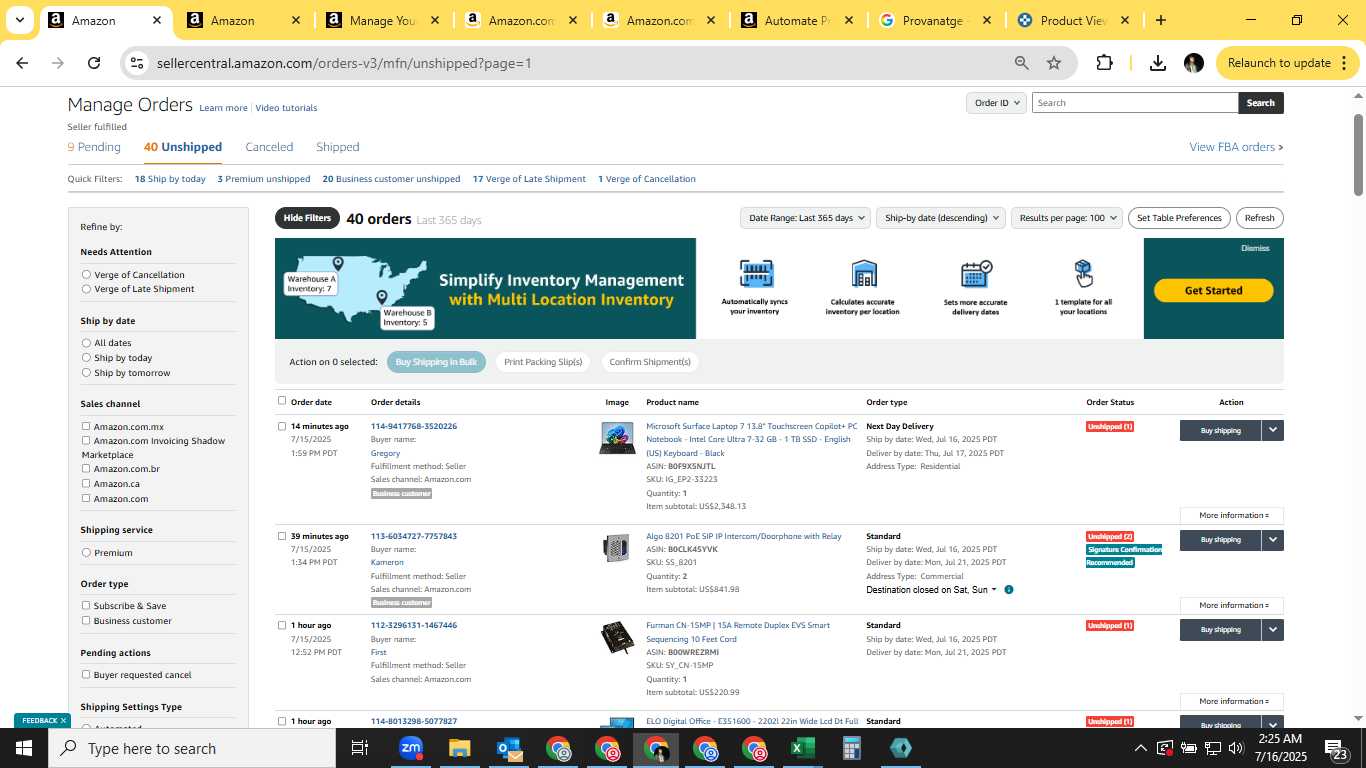
Task: Click the Get Started banner button
Action: 1213,290
